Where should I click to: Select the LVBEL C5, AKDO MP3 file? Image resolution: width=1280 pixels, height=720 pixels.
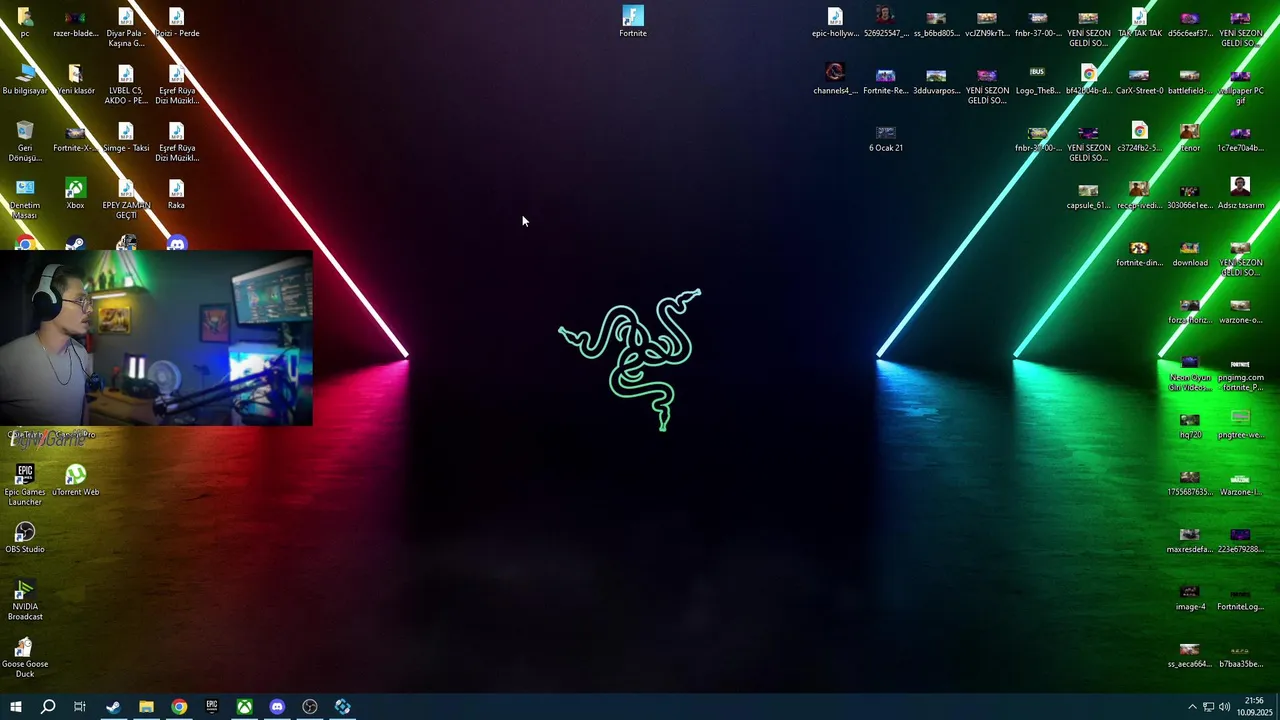126,85
